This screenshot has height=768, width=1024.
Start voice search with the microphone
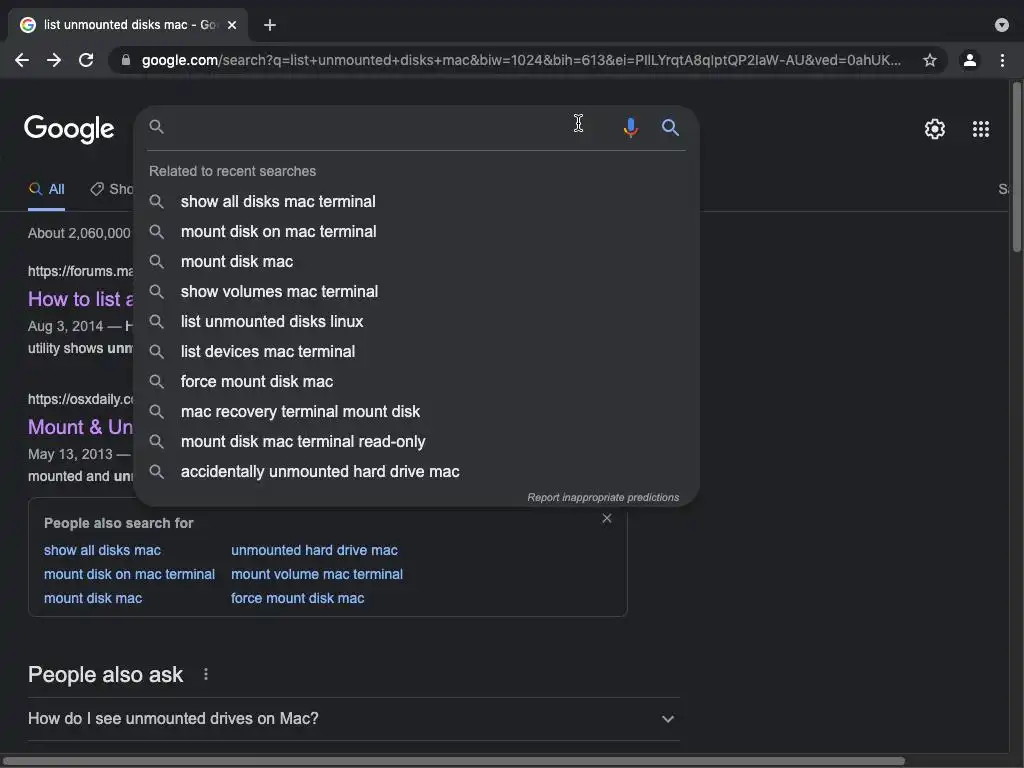point(630,127)
